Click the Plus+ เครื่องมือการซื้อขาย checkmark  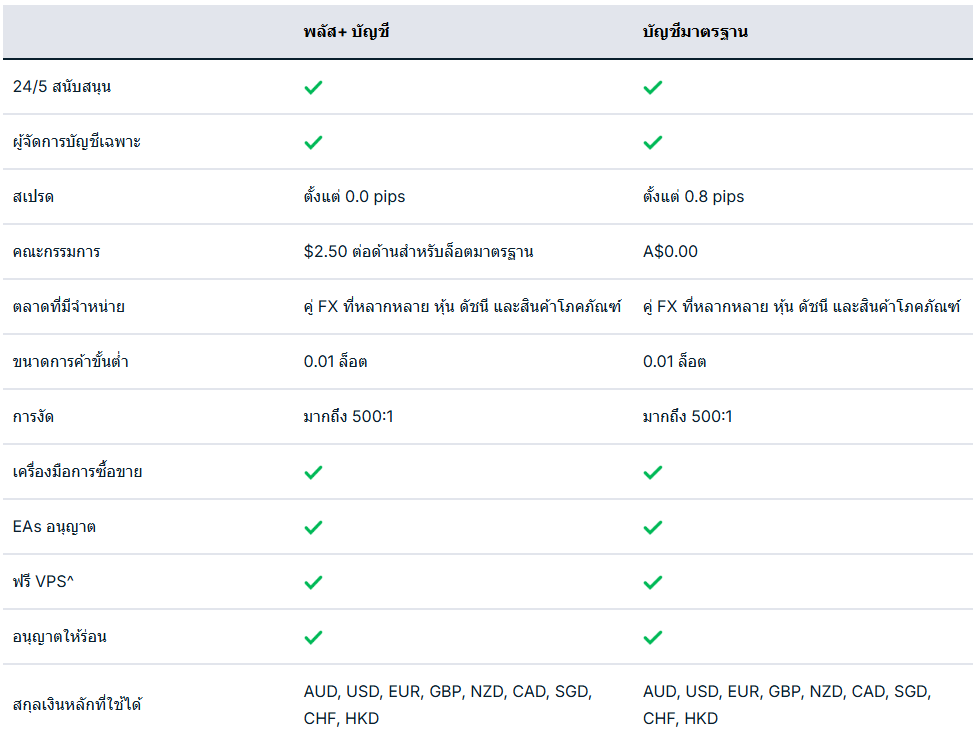(313, 472)
